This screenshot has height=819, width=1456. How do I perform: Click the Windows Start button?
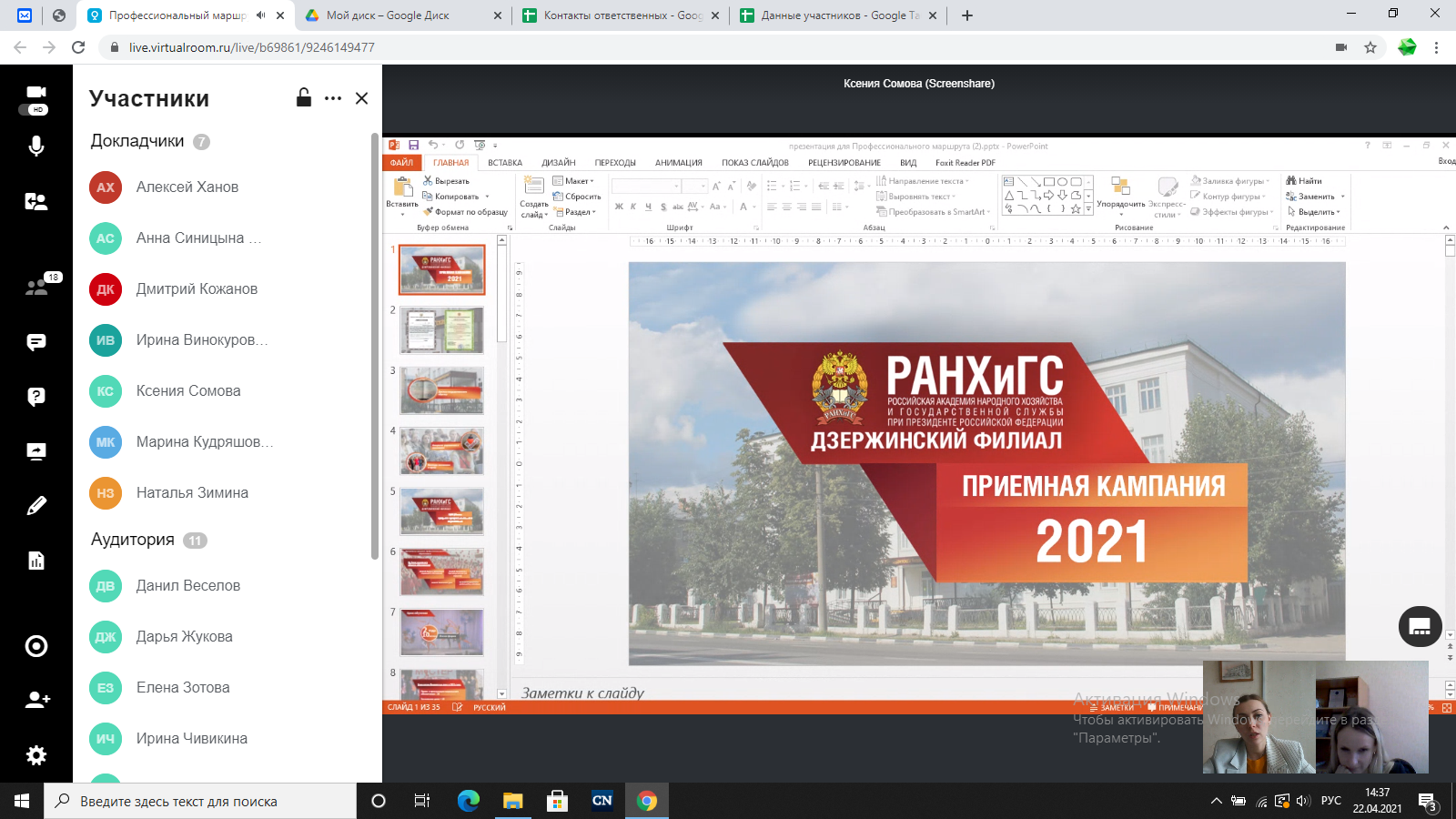pyautogui.click(x=22, y=801)
